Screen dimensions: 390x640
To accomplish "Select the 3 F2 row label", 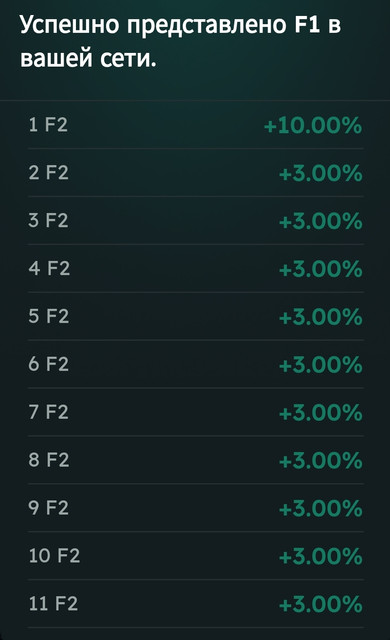I will pos(48,220).
